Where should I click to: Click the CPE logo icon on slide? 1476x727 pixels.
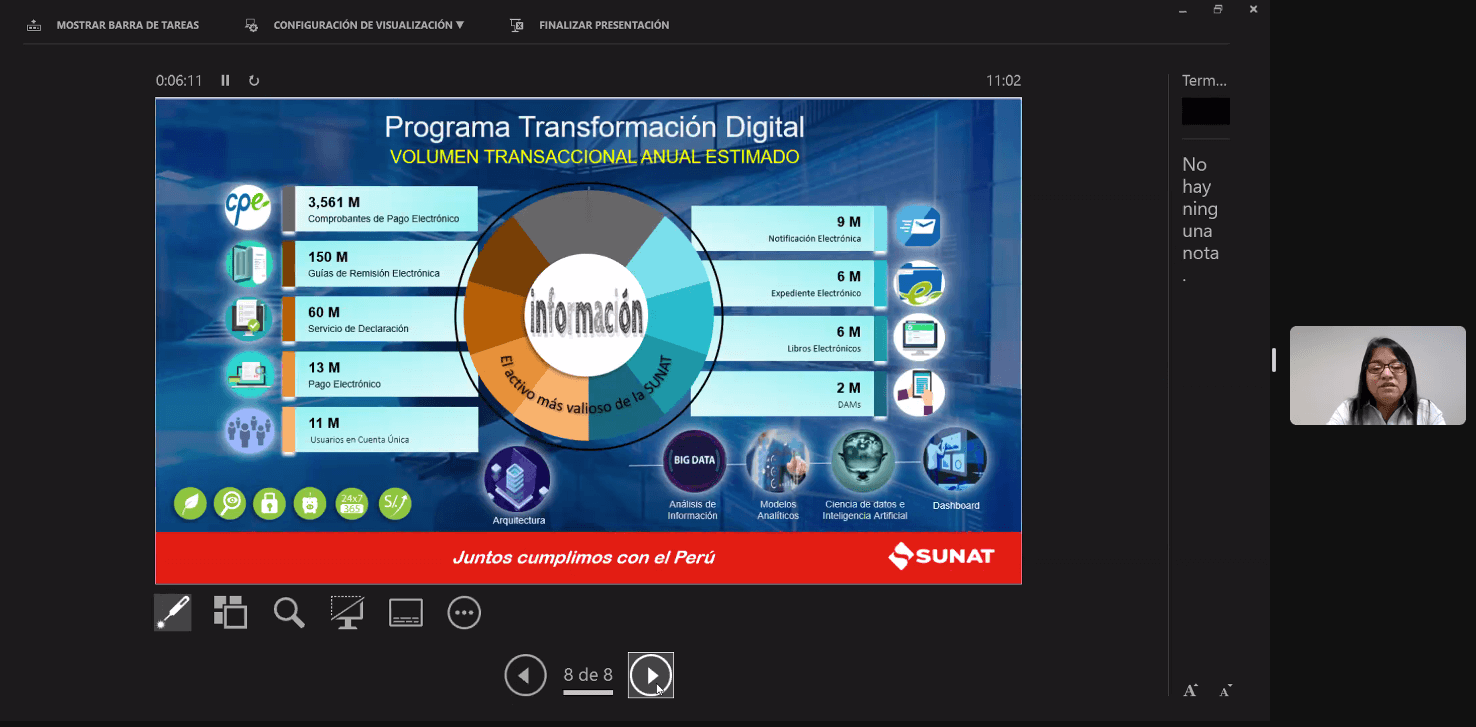pyautogui.click(x=246, y=207)
